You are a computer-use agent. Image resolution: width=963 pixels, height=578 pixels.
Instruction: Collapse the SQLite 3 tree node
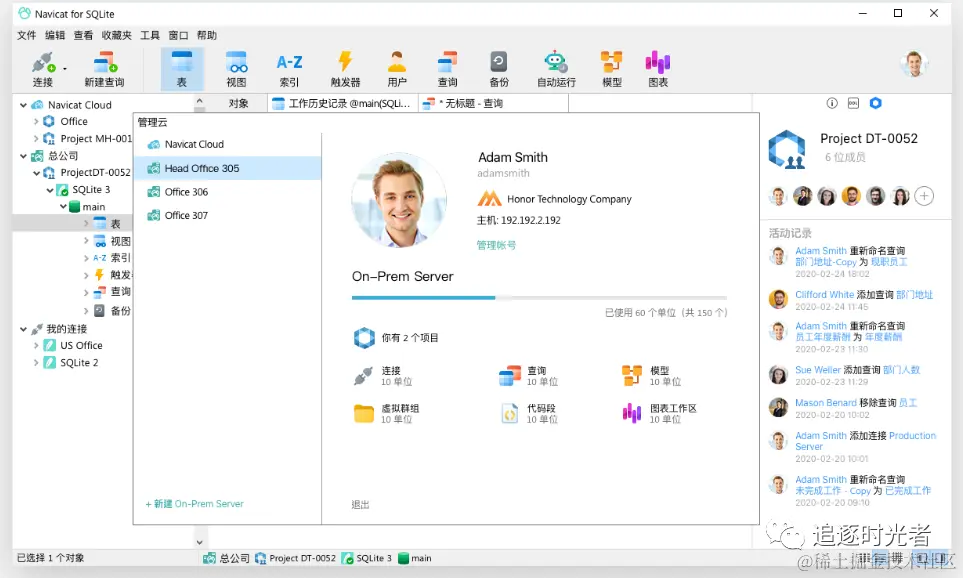50,190
